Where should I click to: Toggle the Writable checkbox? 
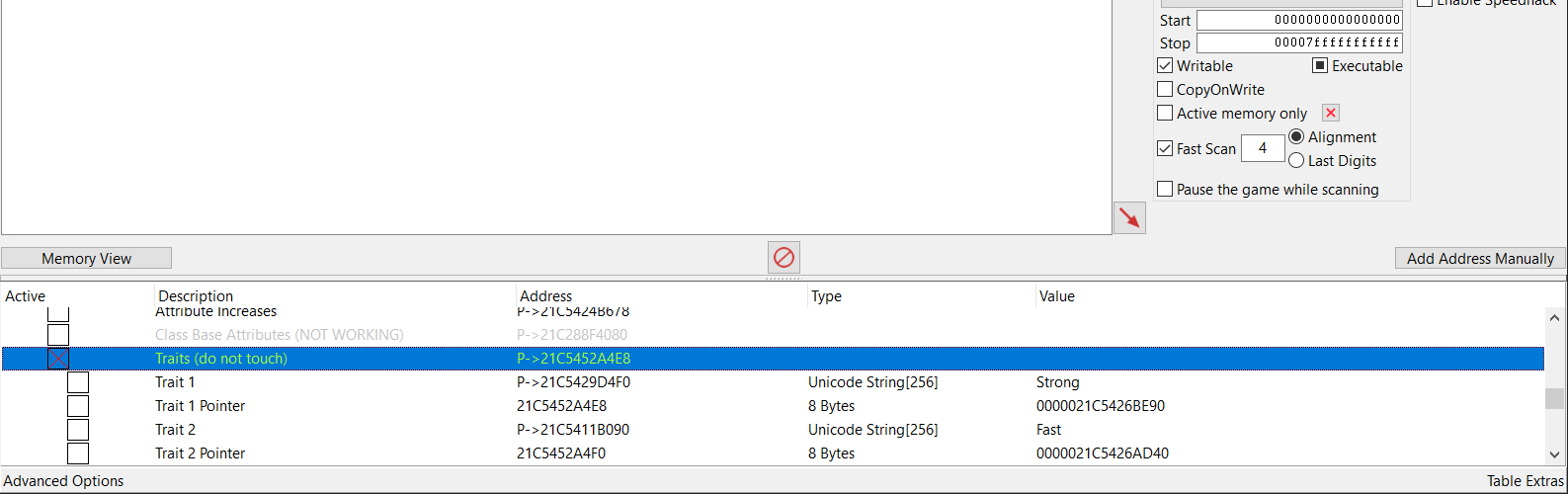click(x=1165, y=66)
